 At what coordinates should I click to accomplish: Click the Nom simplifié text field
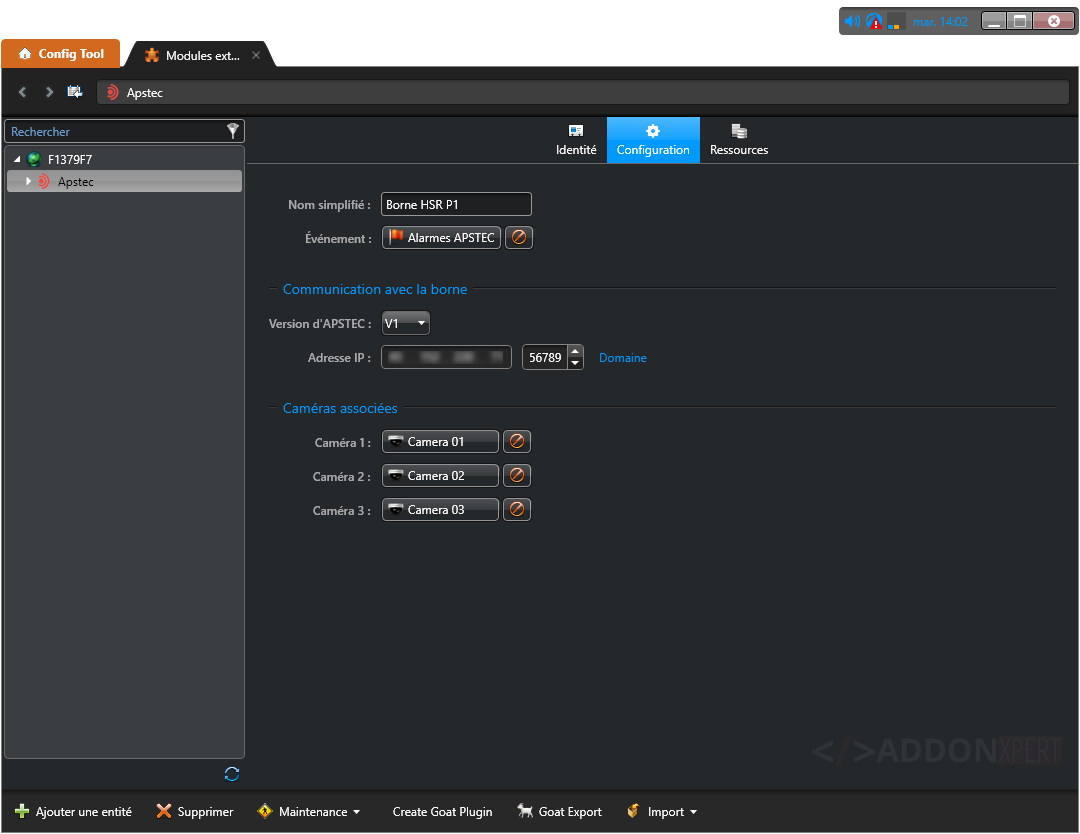pos(456,205)
